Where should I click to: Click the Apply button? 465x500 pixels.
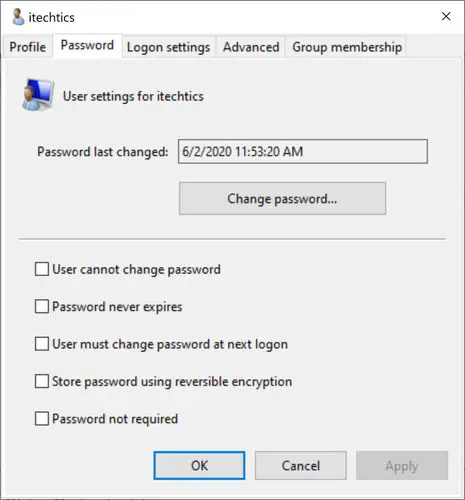[402, 466]
